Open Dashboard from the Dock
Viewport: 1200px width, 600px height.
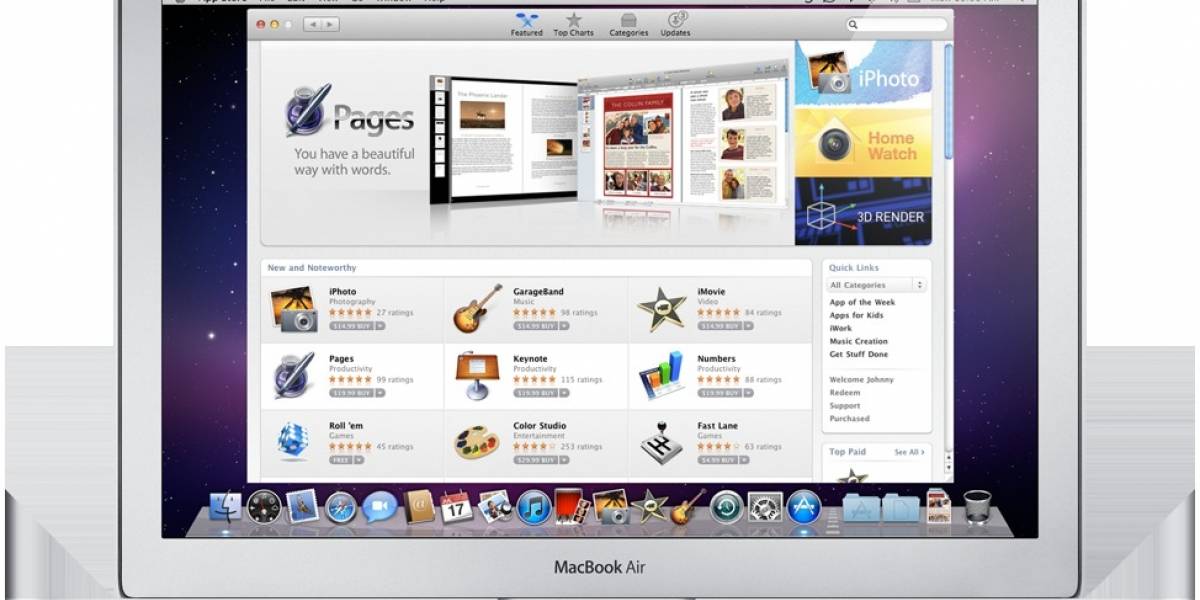pyautogui.click(x=264, y=506)
